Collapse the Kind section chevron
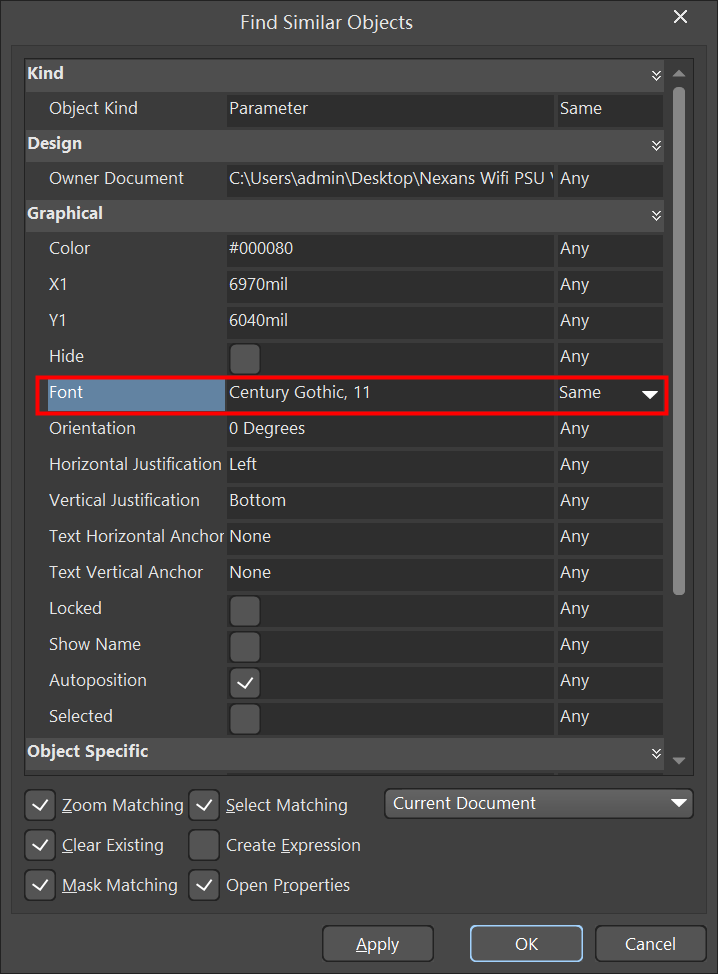The image size is (718, 974). tap(656, 75)
